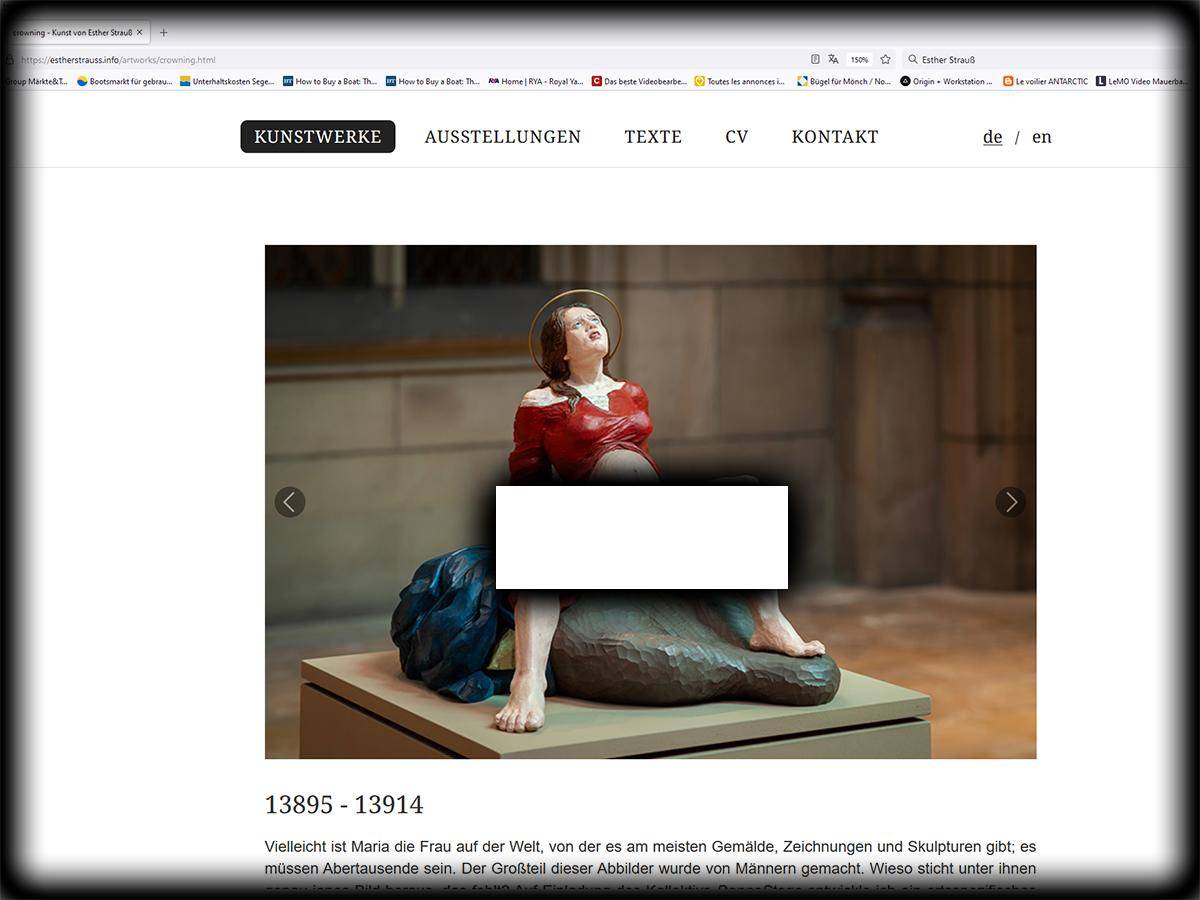Screen dimensions: 1200x900
Task: Open a new browser tab
Action: click(x=164, y=32)
